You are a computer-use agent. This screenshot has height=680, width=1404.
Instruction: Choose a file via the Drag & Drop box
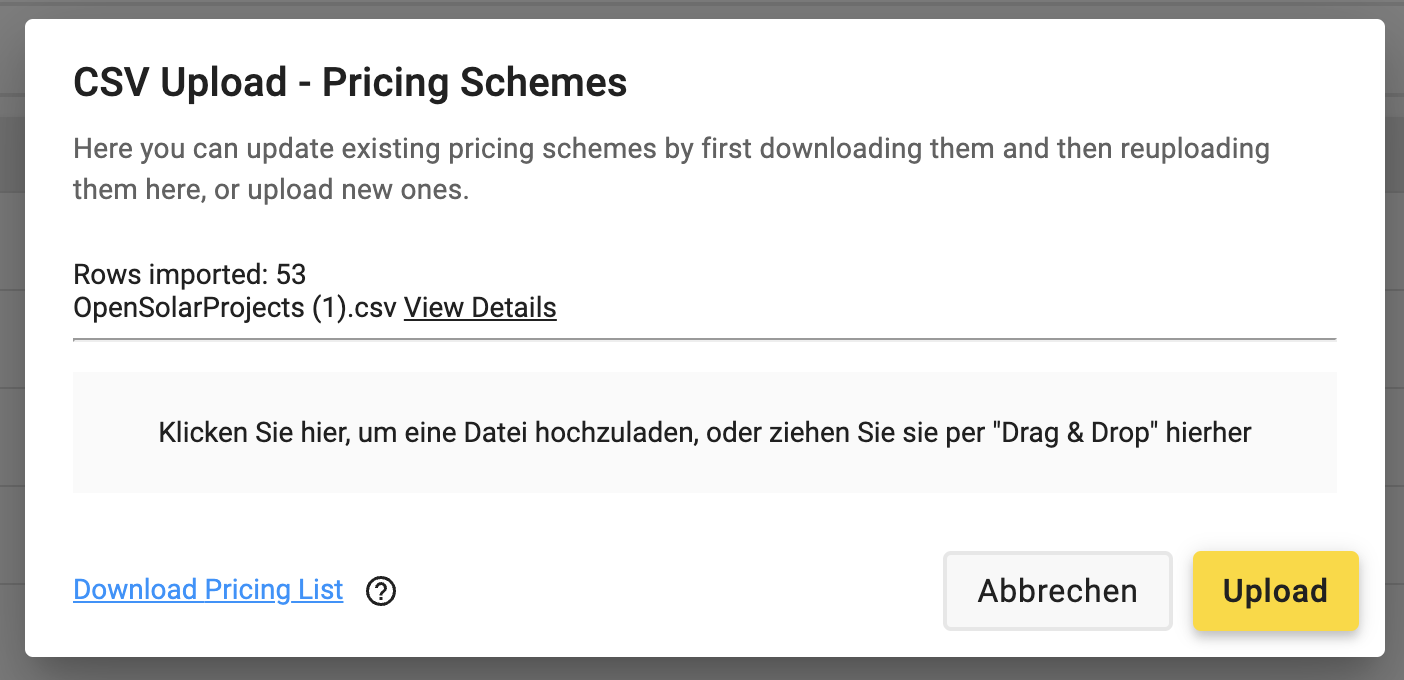click(x=705, y=433)
